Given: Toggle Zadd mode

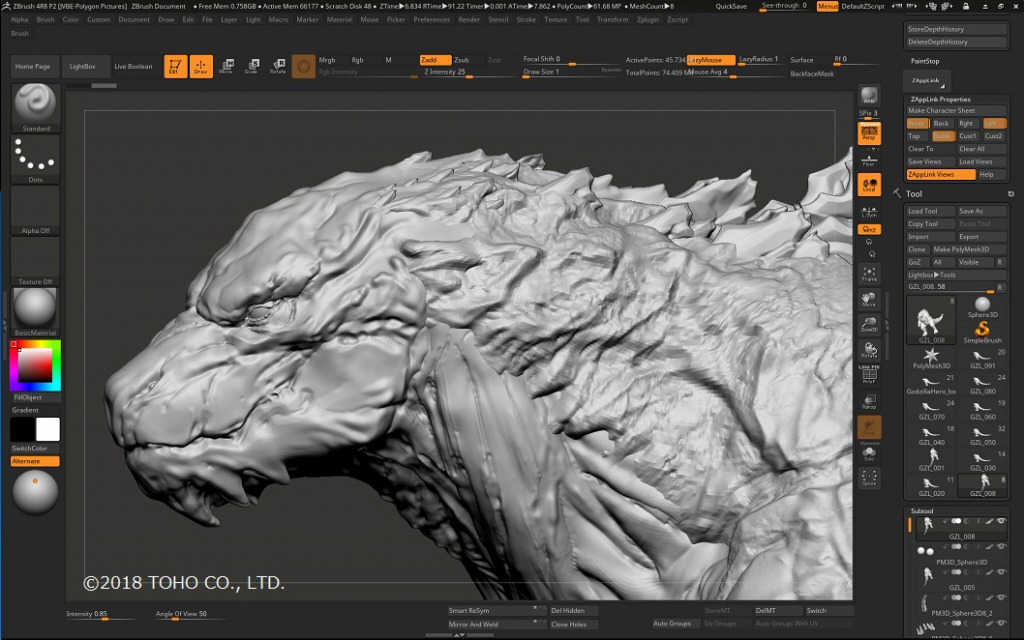Looking at the screenshot, I should [x=435, y=60].
